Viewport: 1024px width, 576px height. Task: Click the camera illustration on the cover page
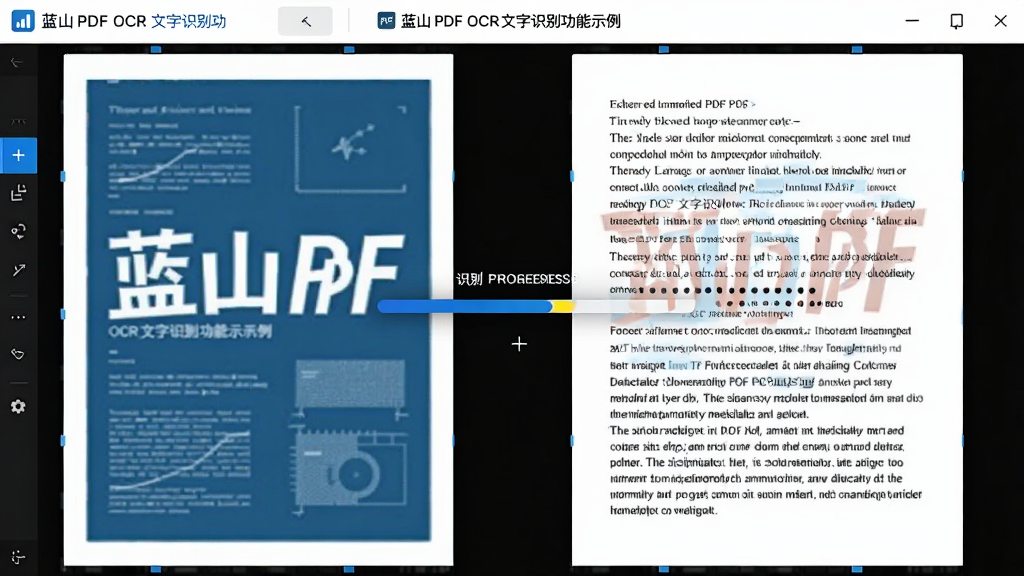pyautogui.click(x=351, y=470)
